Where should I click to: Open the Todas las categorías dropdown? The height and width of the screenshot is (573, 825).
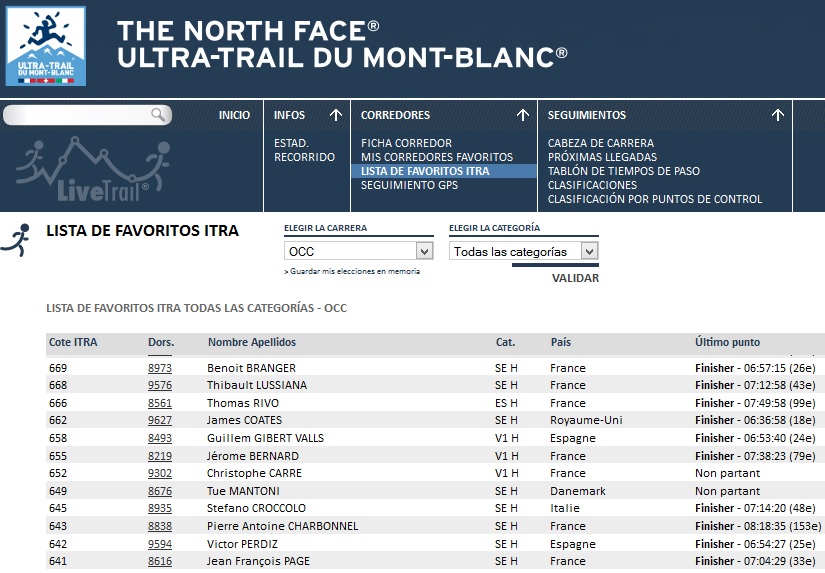click(589, 251)
